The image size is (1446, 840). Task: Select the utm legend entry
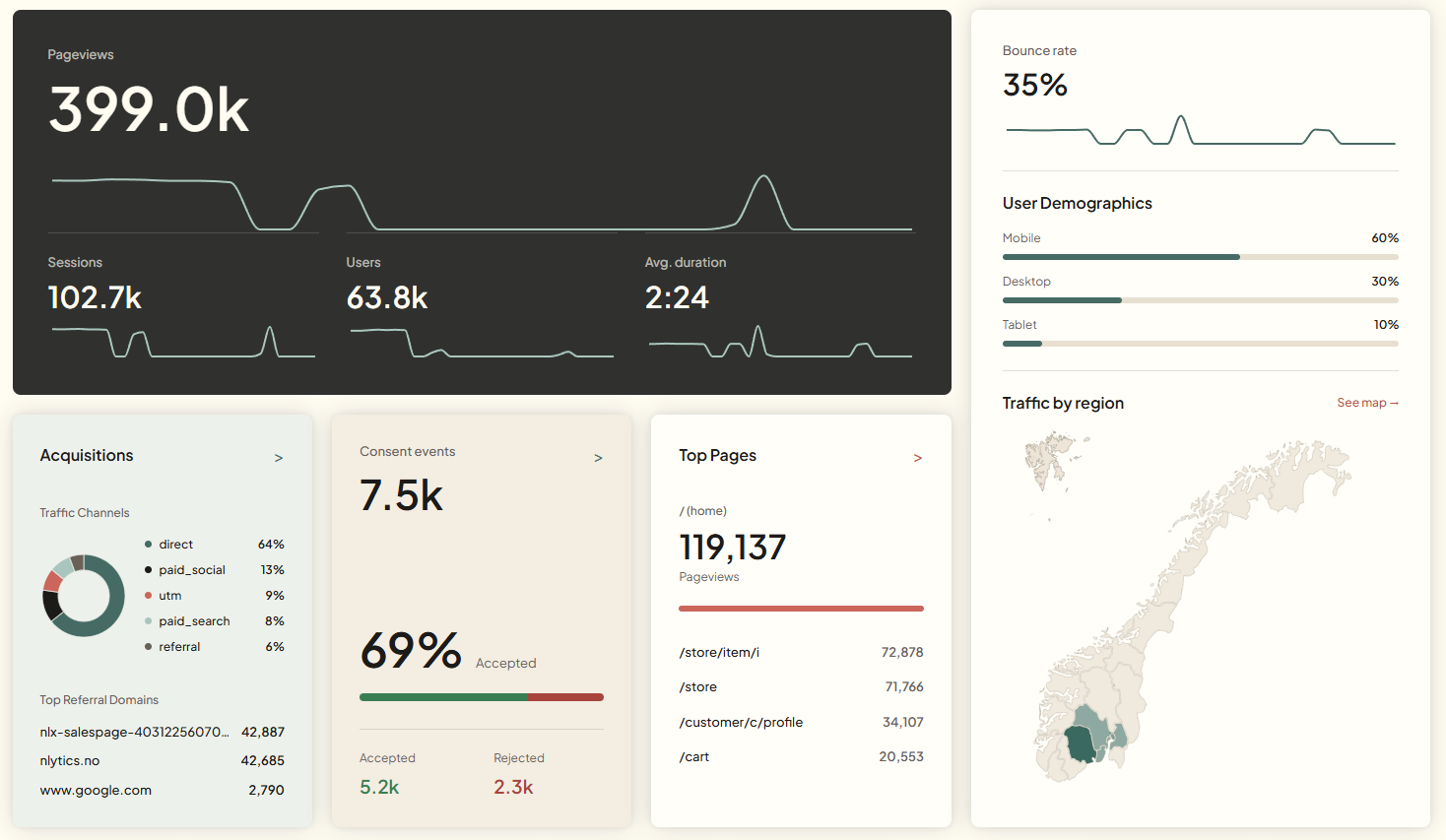coord(214,596)
